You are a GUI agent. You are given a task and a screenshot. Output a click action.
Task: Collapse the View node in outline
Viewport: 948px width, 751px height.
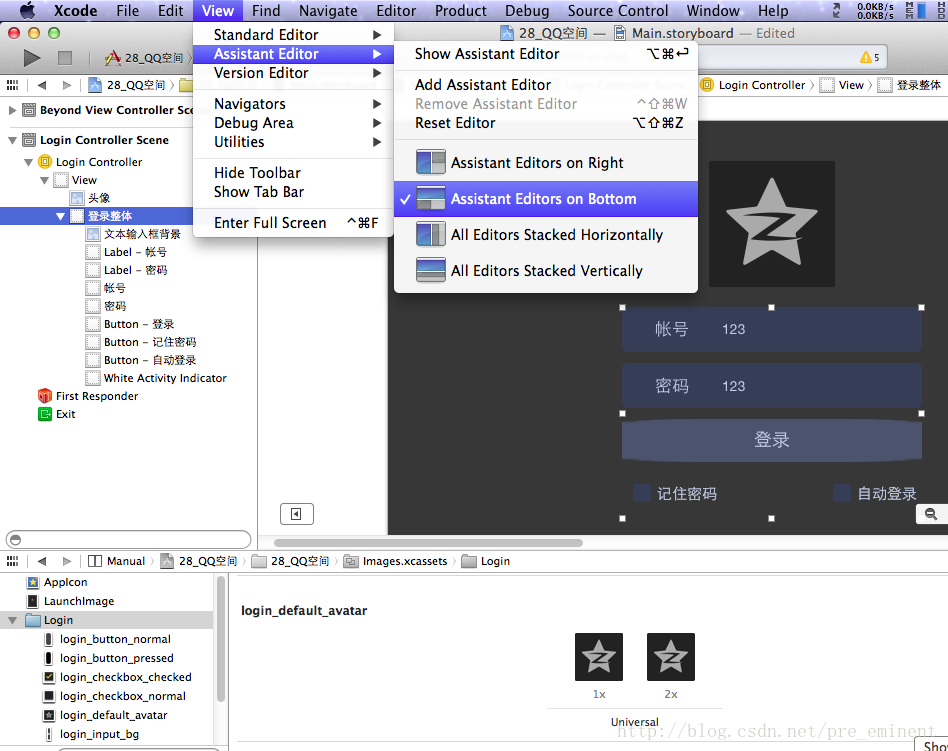click(x=44, y=180)
